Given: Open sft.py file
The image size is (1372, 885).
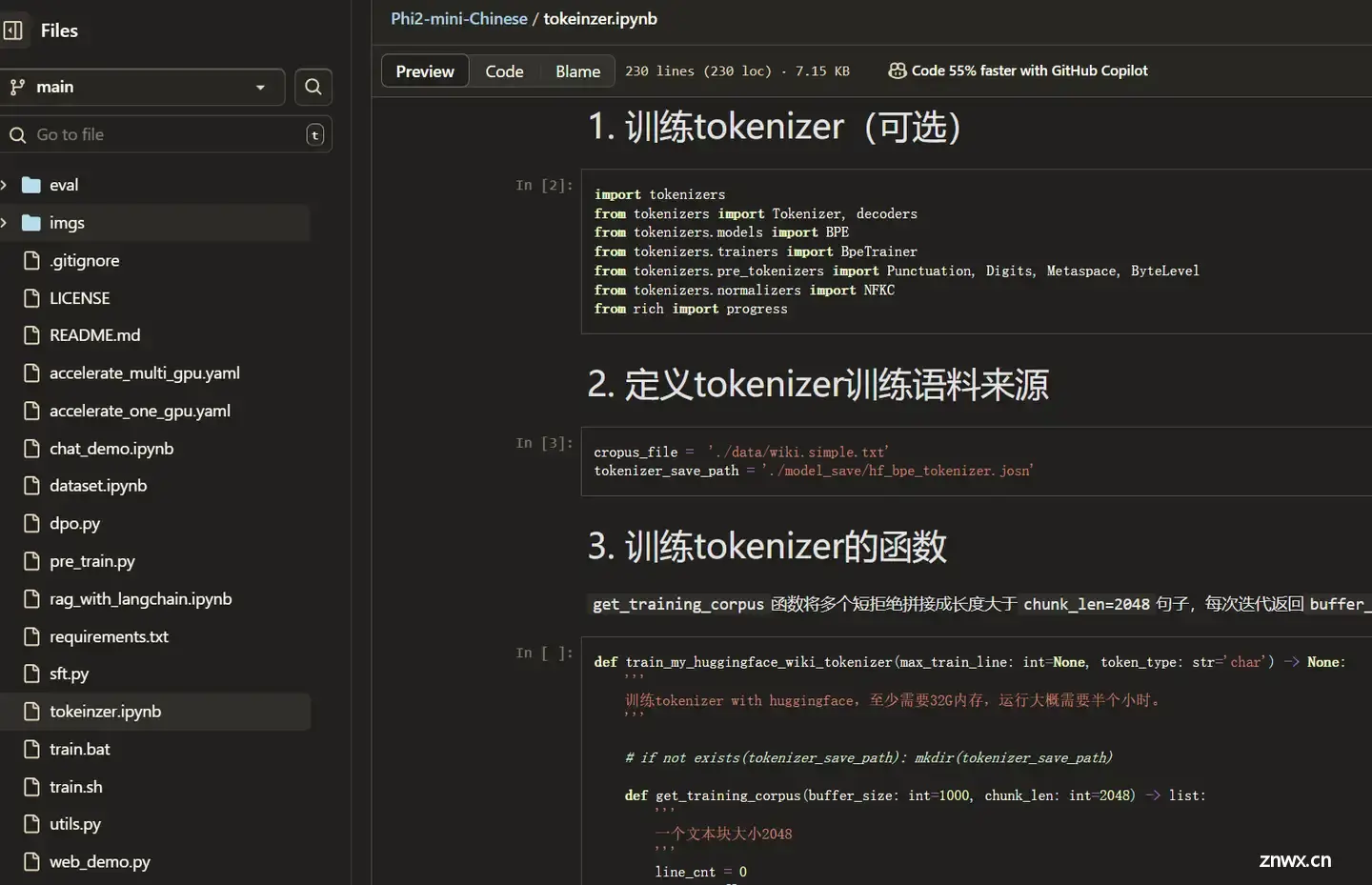Looking at the screenshot, I should pos(70,674).
